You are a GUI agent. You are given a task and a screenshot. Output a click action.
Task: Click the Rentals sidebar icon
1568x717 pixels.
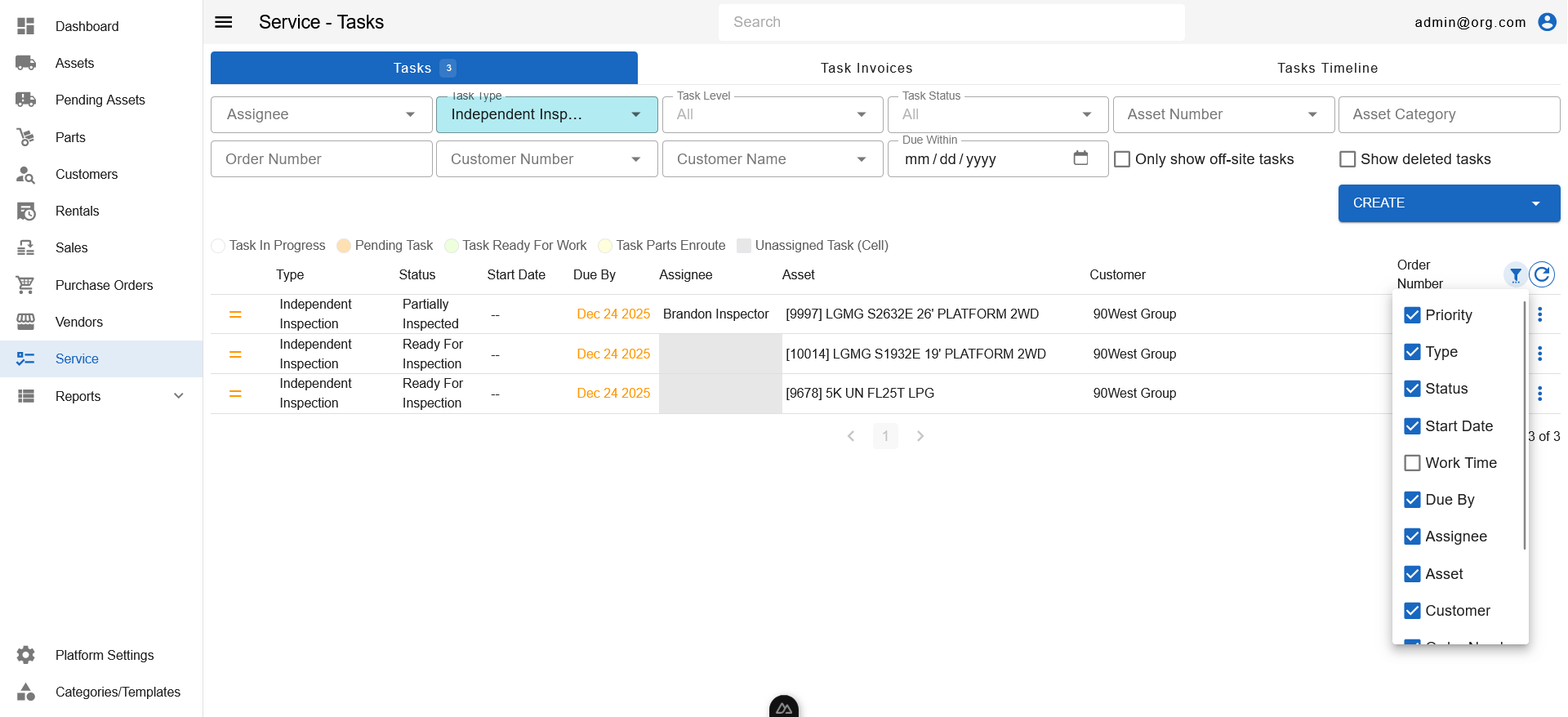26,211
